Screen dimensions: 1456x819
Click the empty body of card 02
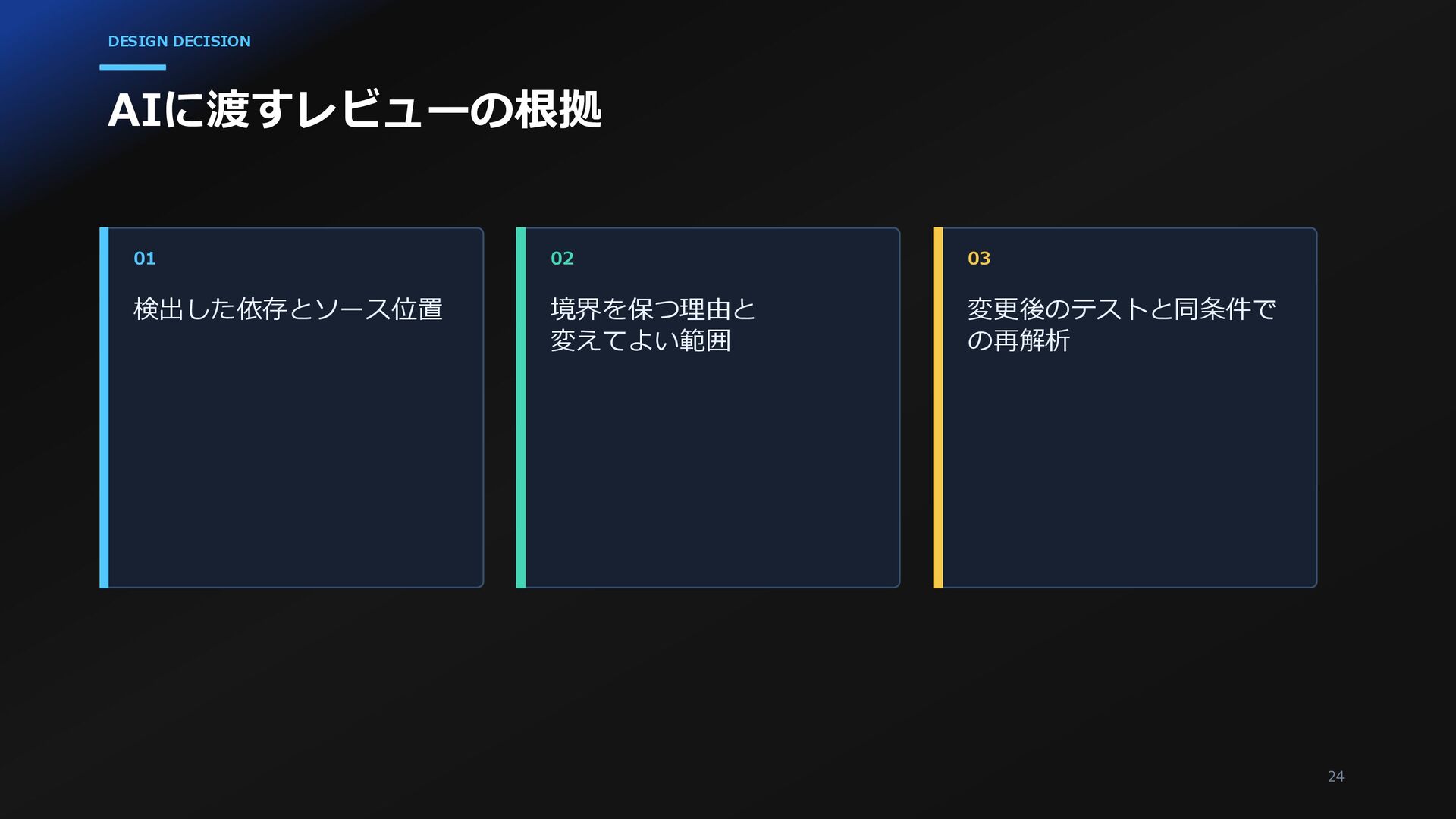(x=713, y=470)
